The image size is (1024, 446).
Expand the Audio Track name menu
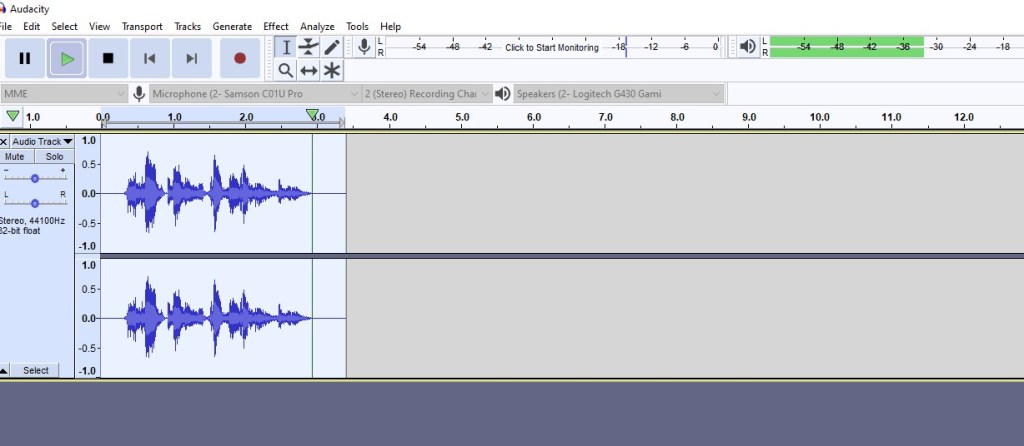click(42, 142)
